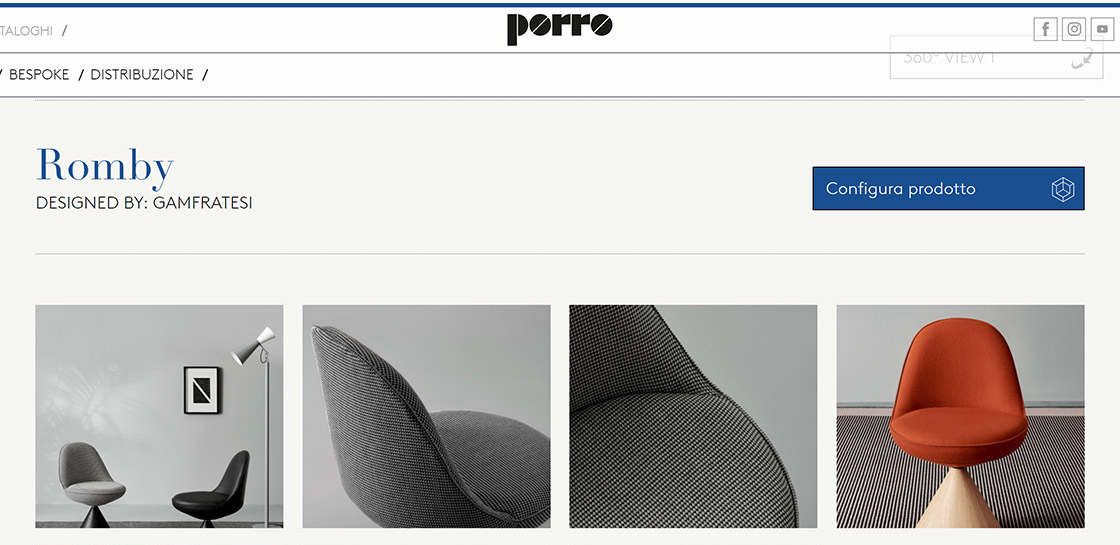Screen dimensions: 1120x545
Task: Open the two chairs with lamp photo
Action: pyautogui.click(x=159, y=416)
